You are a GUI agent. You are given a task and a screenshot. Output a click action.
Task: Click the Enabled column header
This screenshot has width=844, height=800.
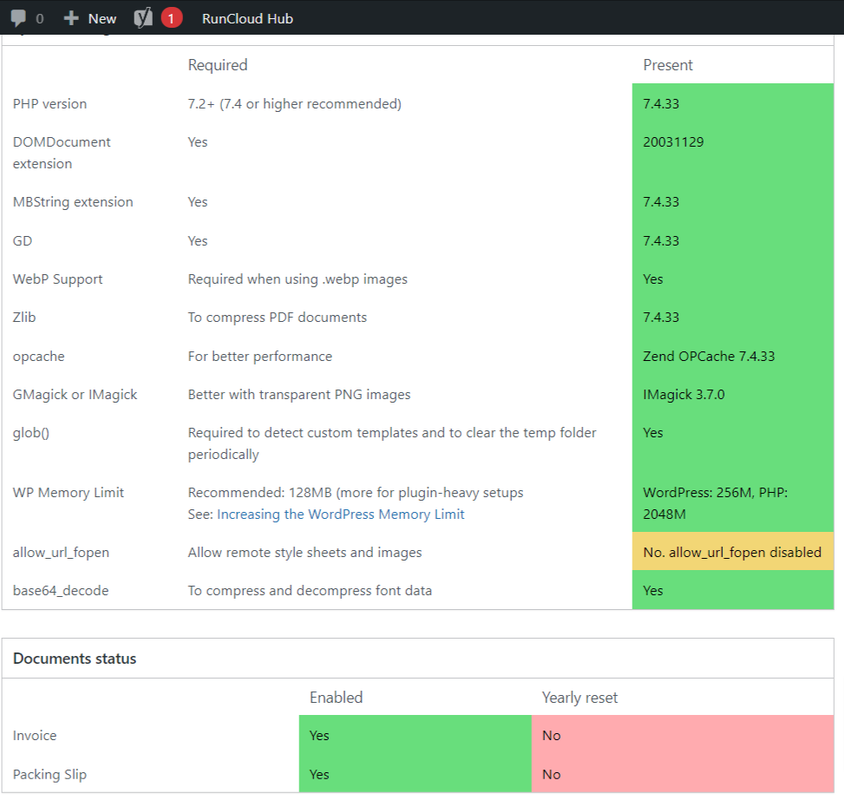coord(336,698)
